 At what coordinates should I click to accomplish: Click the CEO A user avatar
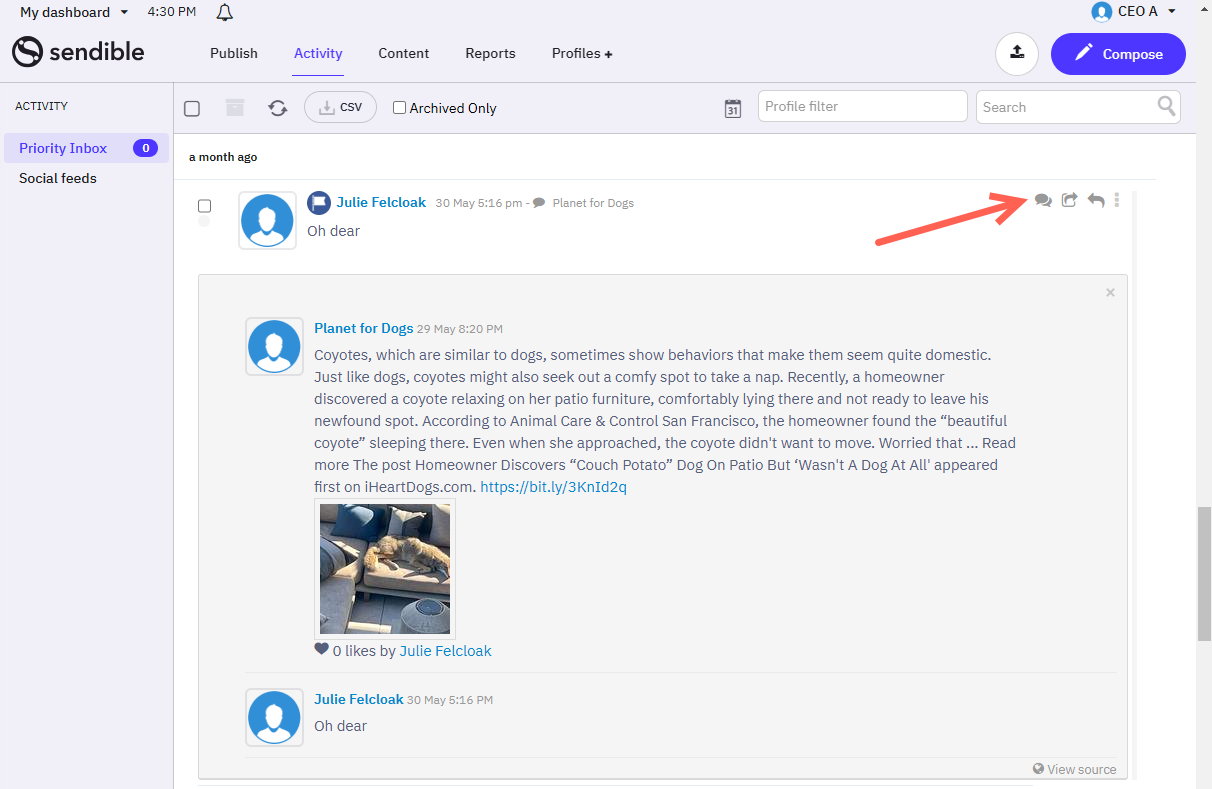pyautogui.click(x=1102, y=12)
